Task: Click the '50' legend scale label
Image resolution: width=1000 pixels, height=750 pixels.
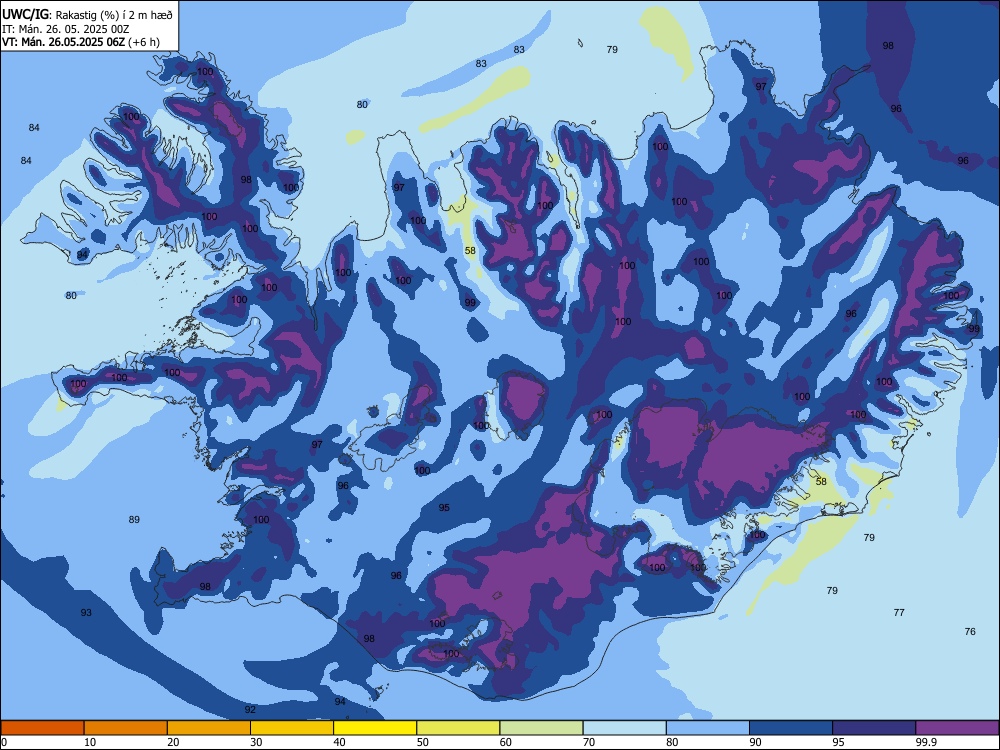Action: (422, 742)
